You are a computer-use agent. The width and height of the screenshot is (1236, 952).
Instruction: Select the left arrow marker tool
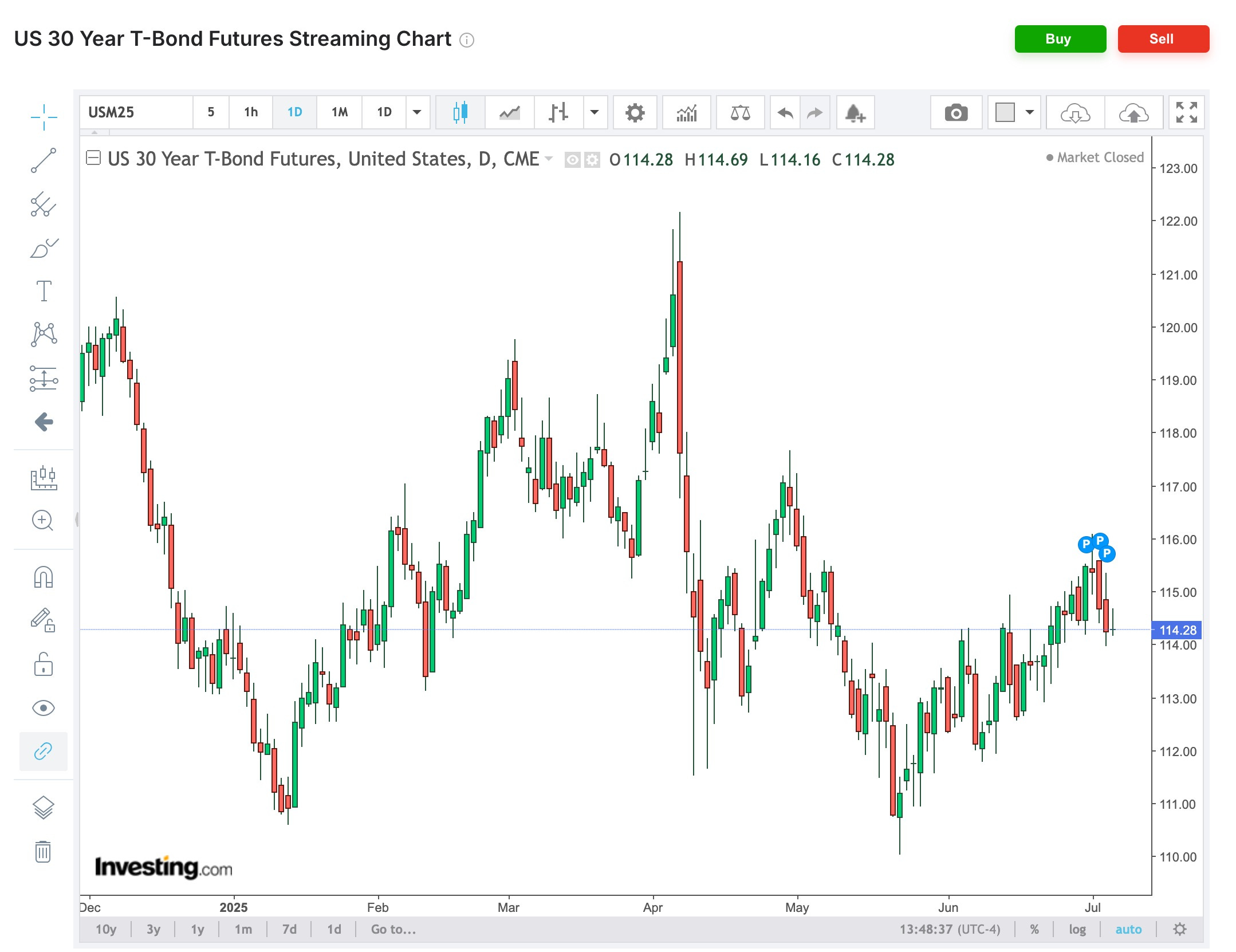44,422
